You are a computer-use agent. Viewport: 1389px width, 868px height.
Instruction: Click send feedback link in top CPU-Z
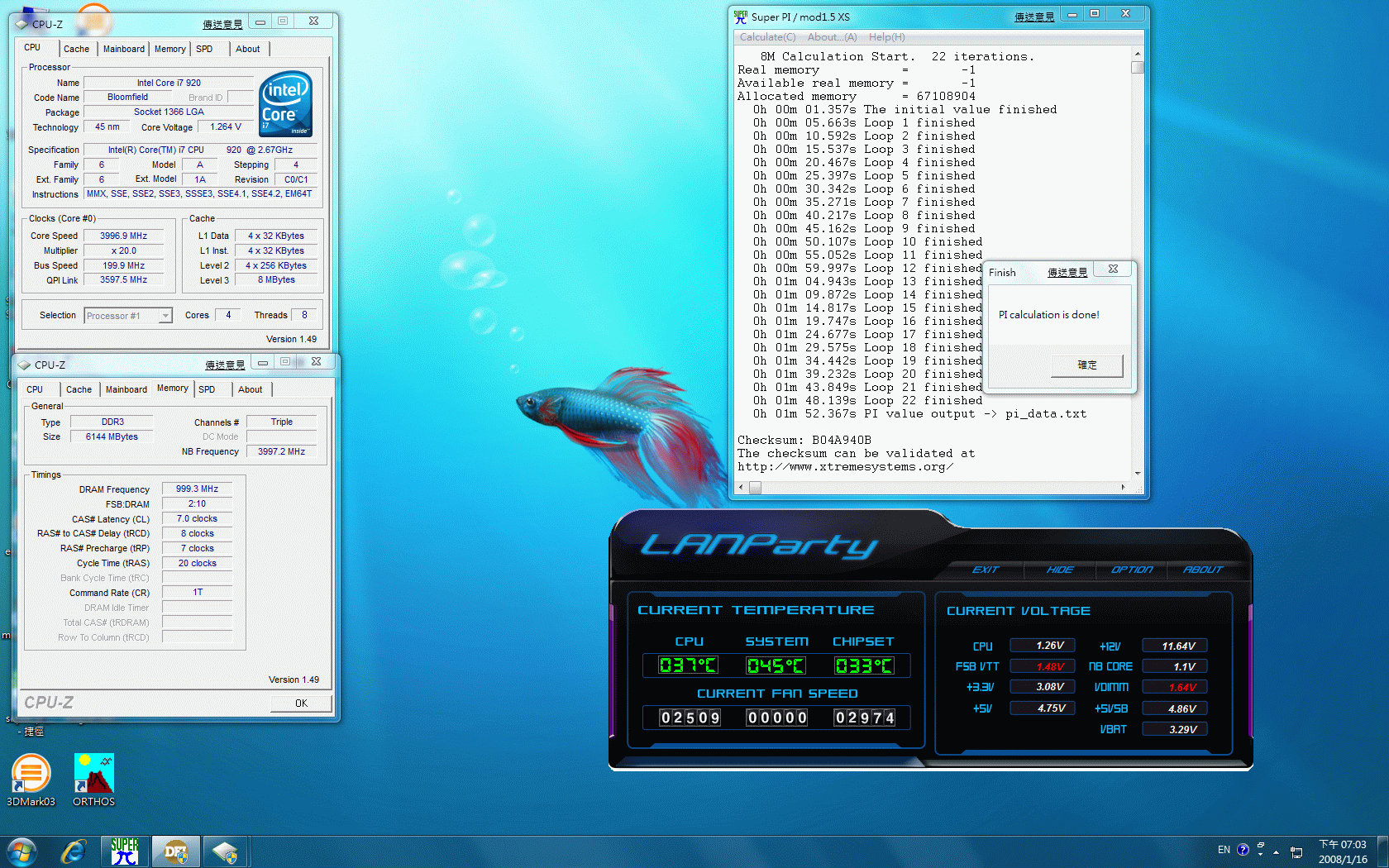coord(223,24)
